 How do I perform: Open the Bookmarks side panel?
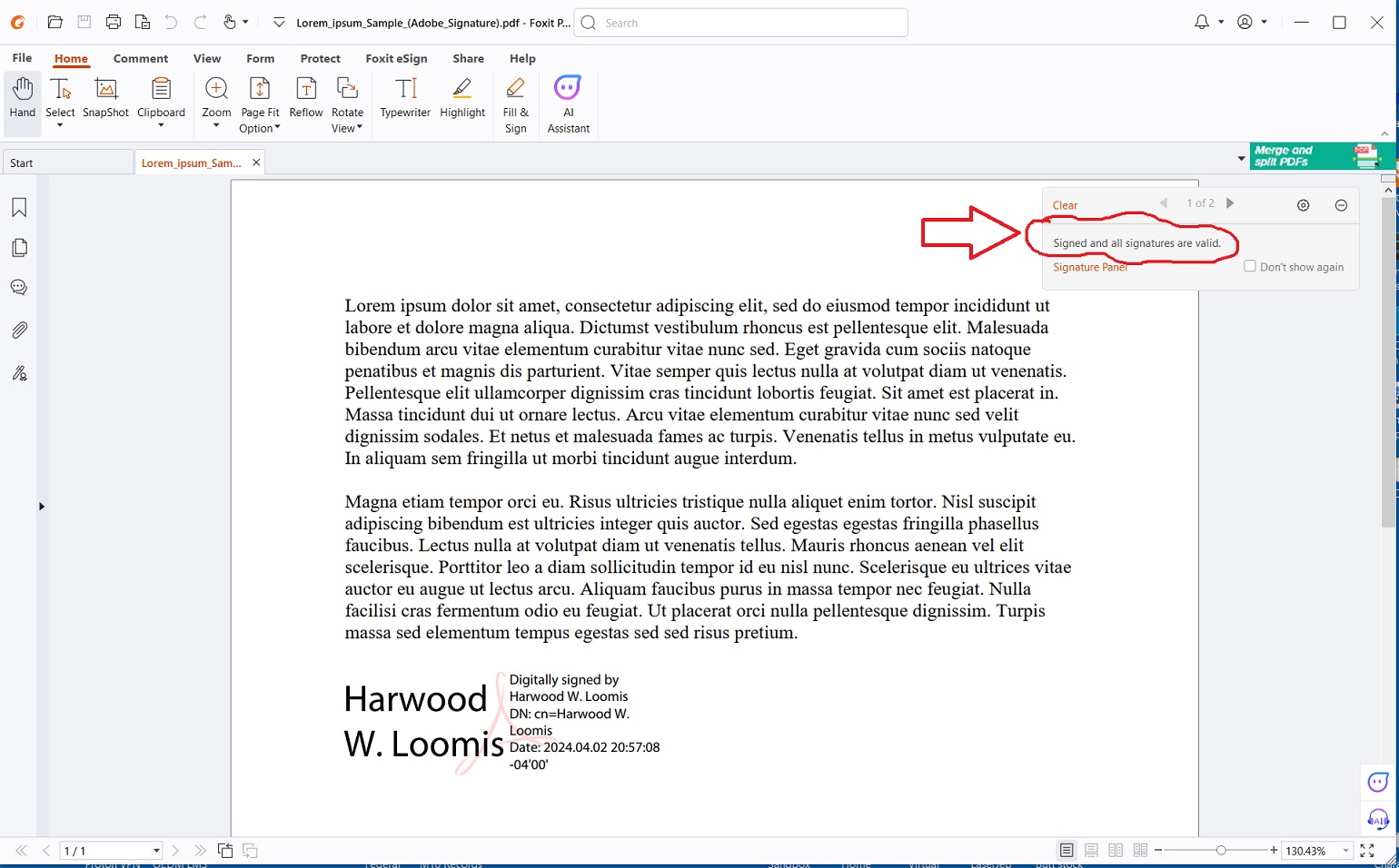(x=19, y=208)
